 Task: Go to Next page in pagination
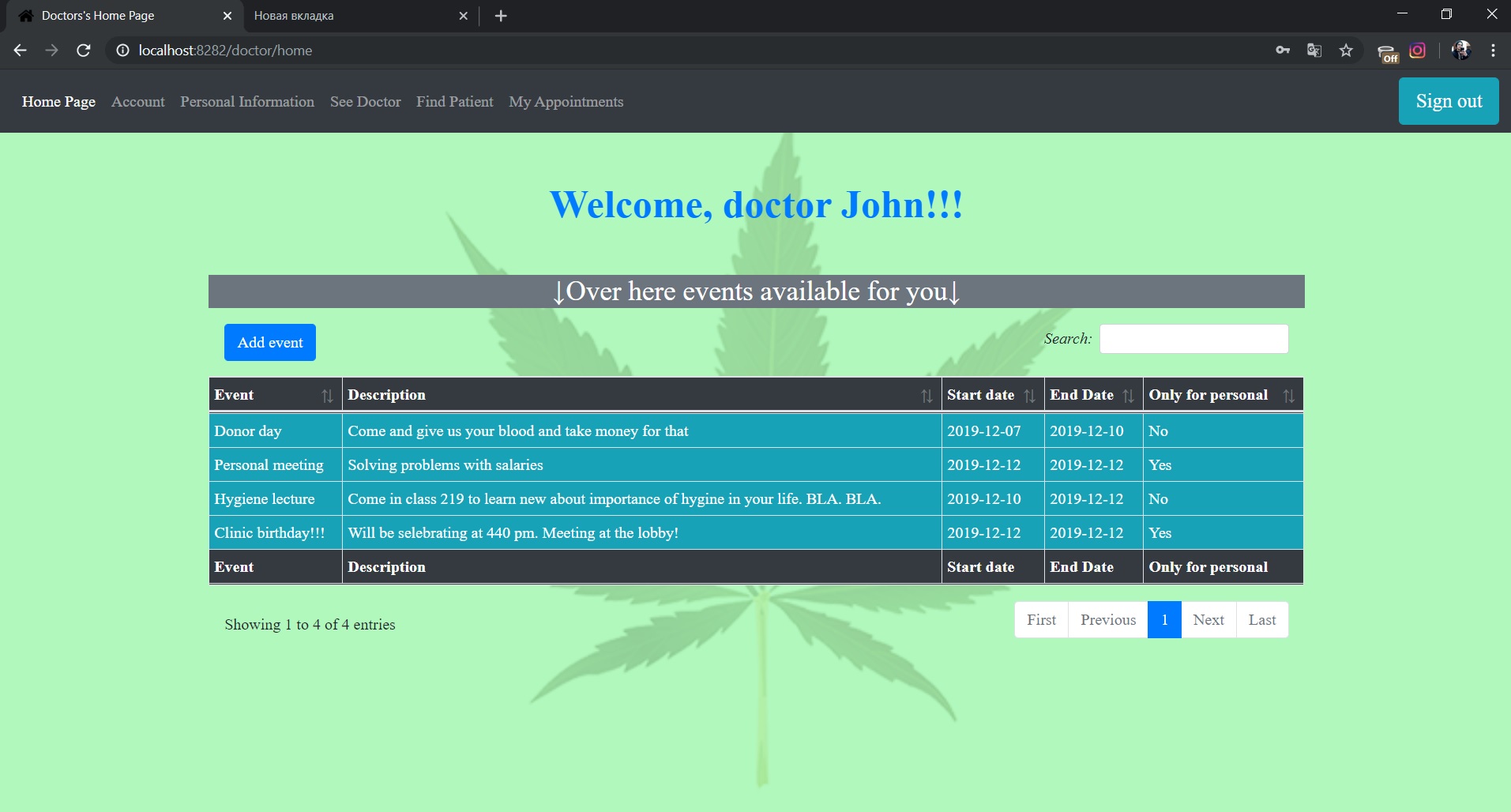coord(1208,620)
